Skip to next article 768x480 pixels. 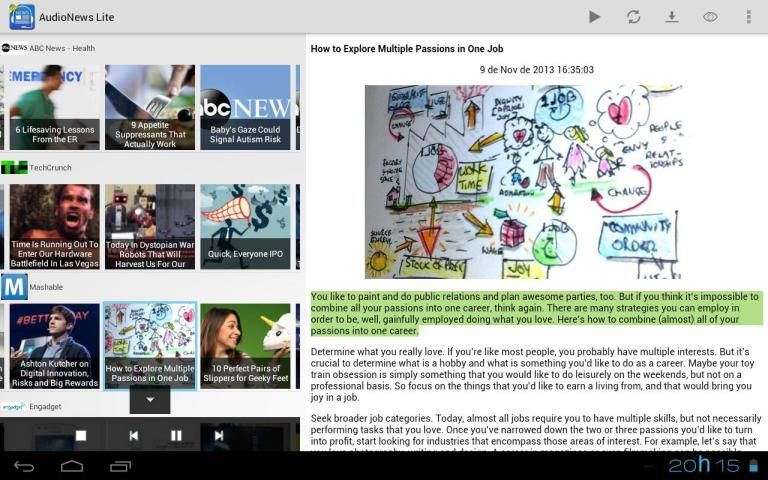pos(219,435)
